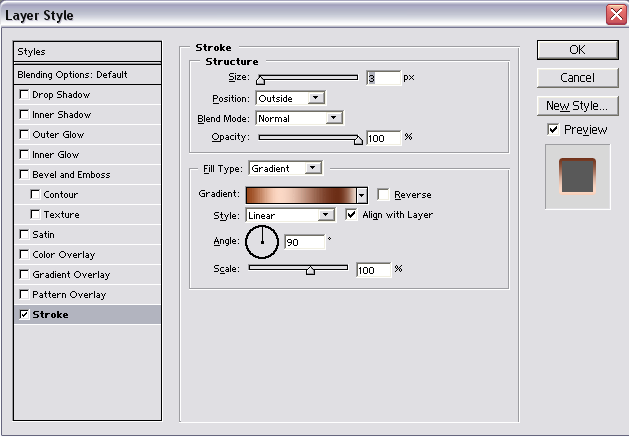This screenshot has height=437, width=629.
Task: Open the Position dropdown showing Outside
Action: coord(291,98)
